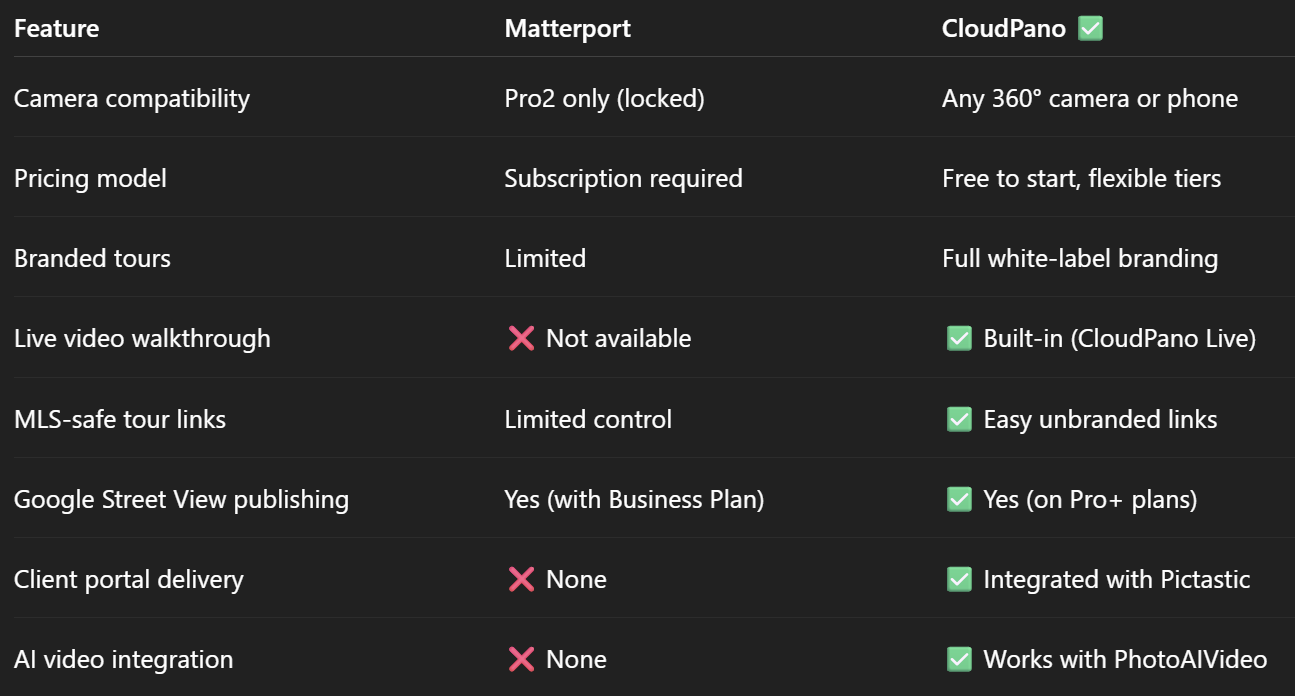
Task: Click Subscription required cell
Action: pos(624,179)
